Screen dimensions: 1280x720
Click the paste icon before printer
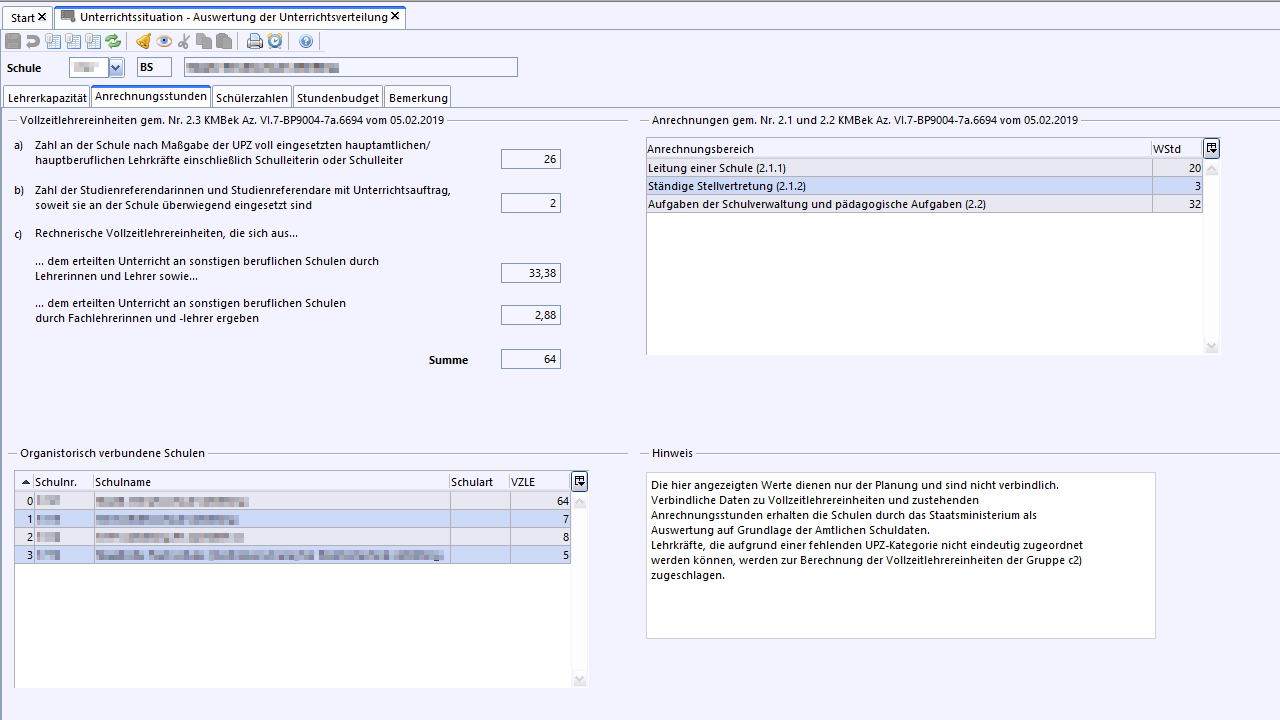point(224,41)
